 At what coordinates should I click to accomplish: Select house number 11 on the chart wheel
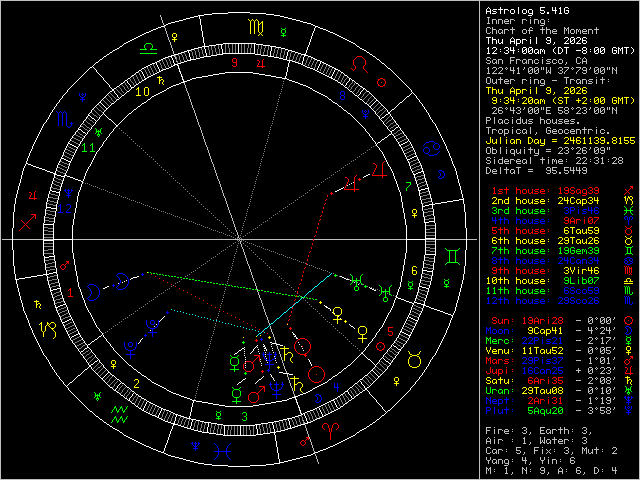point(88,149)
